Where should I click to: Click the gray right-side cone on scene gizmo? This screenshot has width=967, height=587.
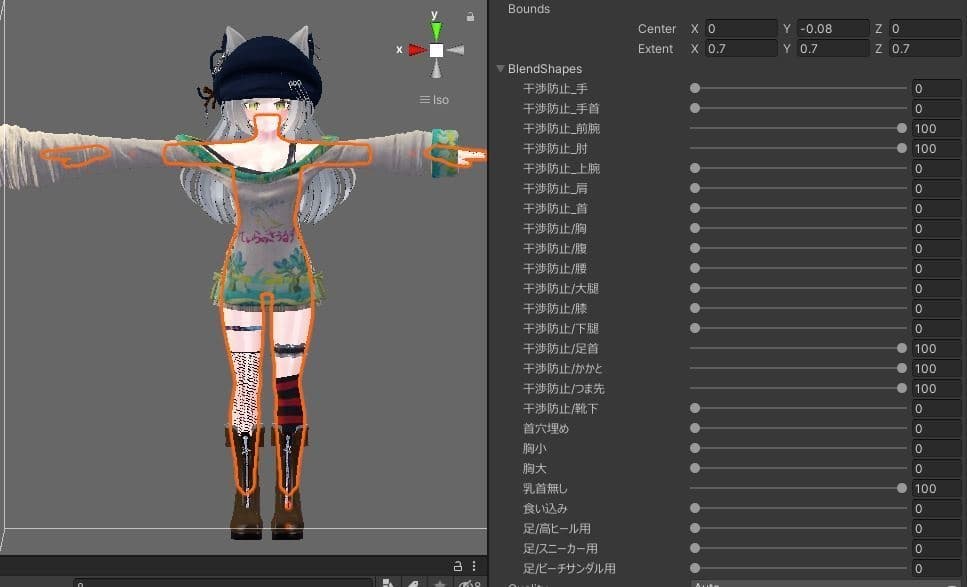[x=456, y=49]
